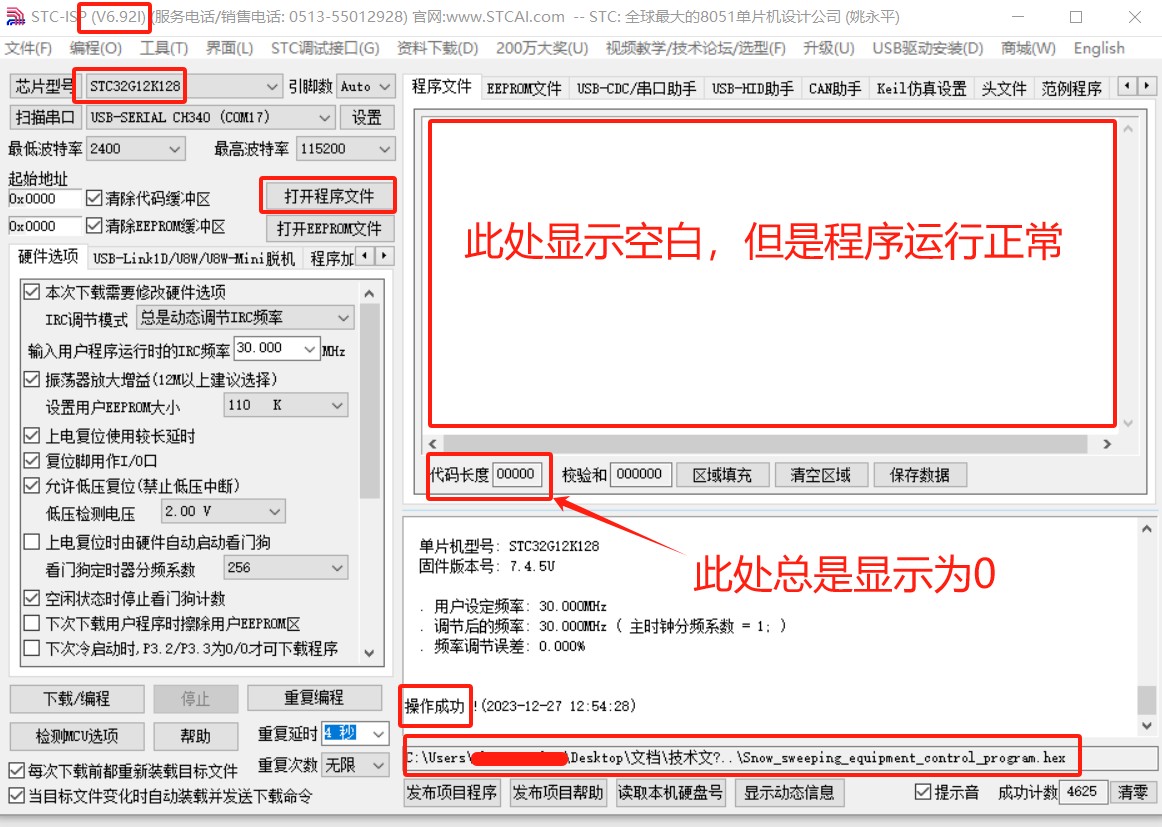This screenshot has width=1162, height=827.
Task: Click the 清零 button next to success count
Action: [x=1132, y=792]
